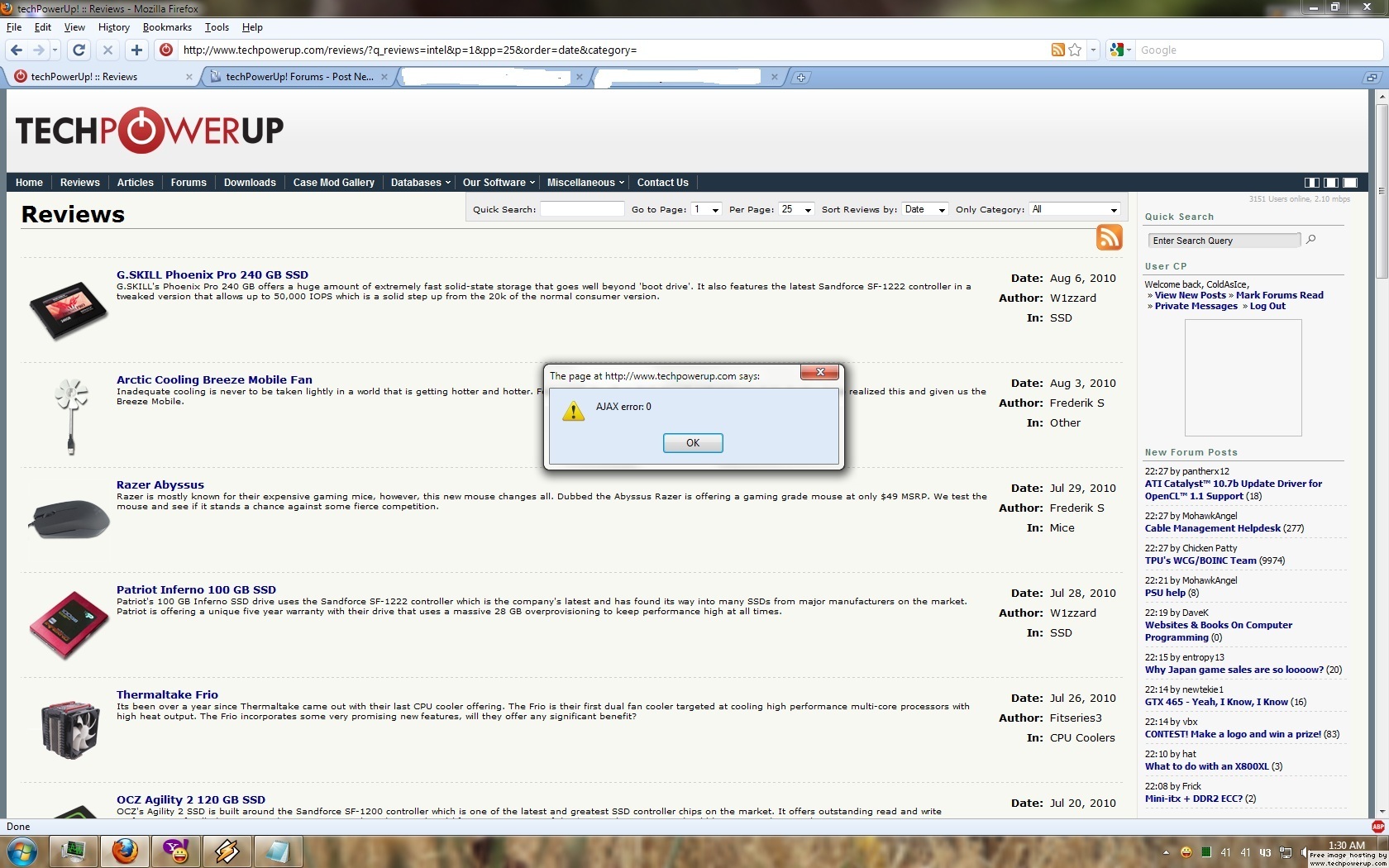Click the Mark Forums Read link
The image size is (1389, 868).
[x=1279, y=295]
